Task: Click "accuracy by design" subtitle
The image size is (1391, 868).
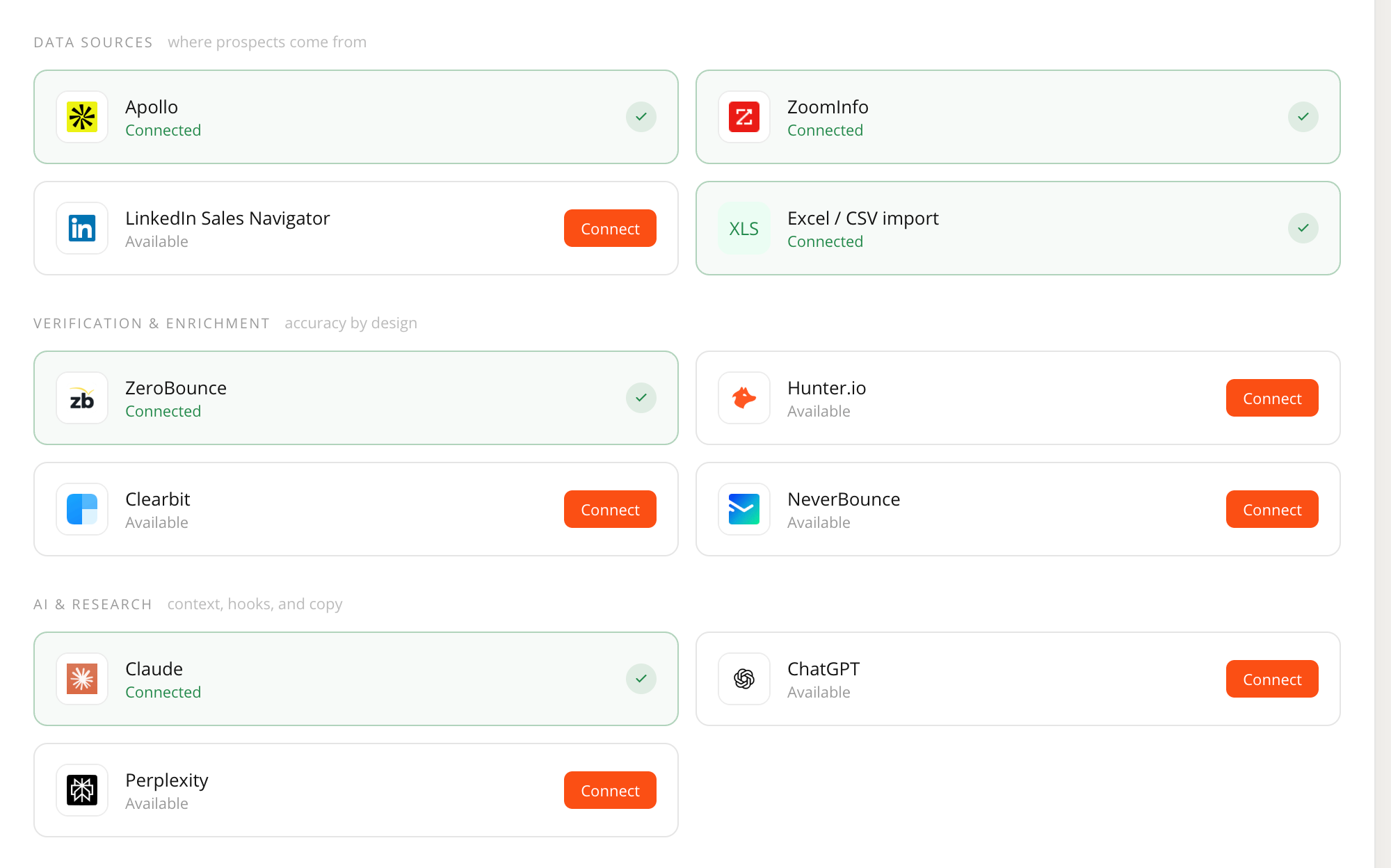Action: [351, 323]
